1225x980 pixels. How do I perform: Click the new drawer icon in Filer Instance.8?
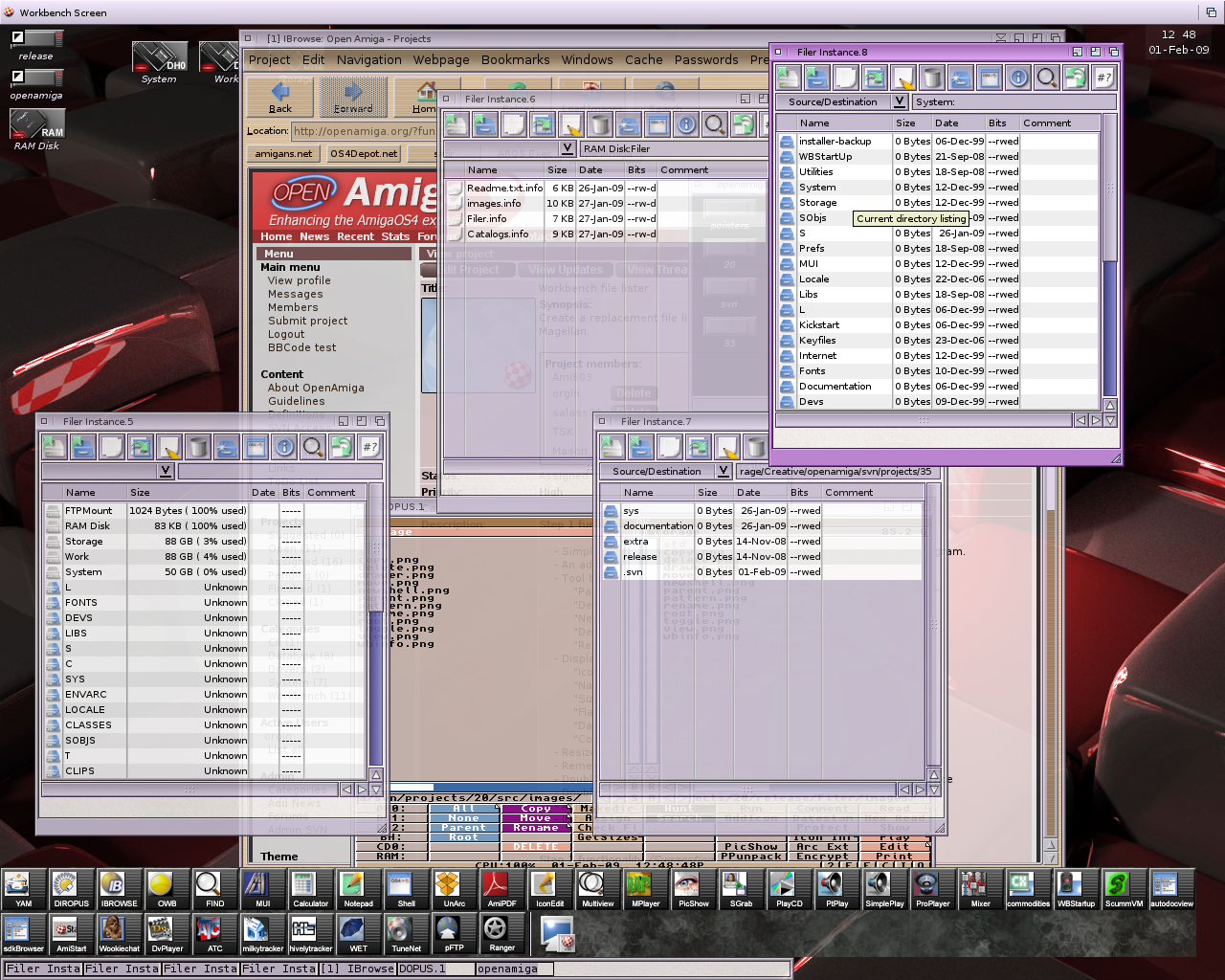click(x=961, y=78)
